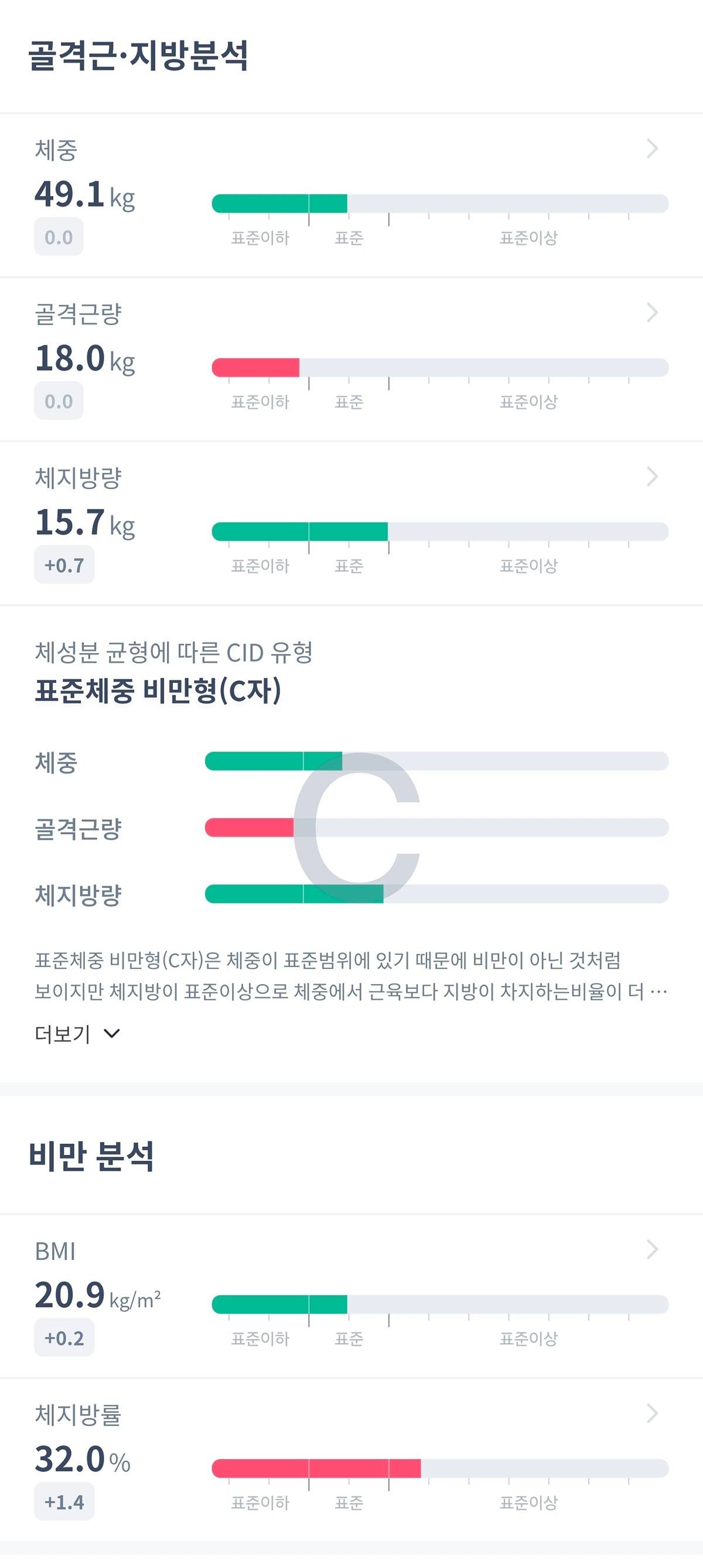Open 골격근량 detail via chevron arrow
Viewport: 703px width, 1568px height.
652,312
